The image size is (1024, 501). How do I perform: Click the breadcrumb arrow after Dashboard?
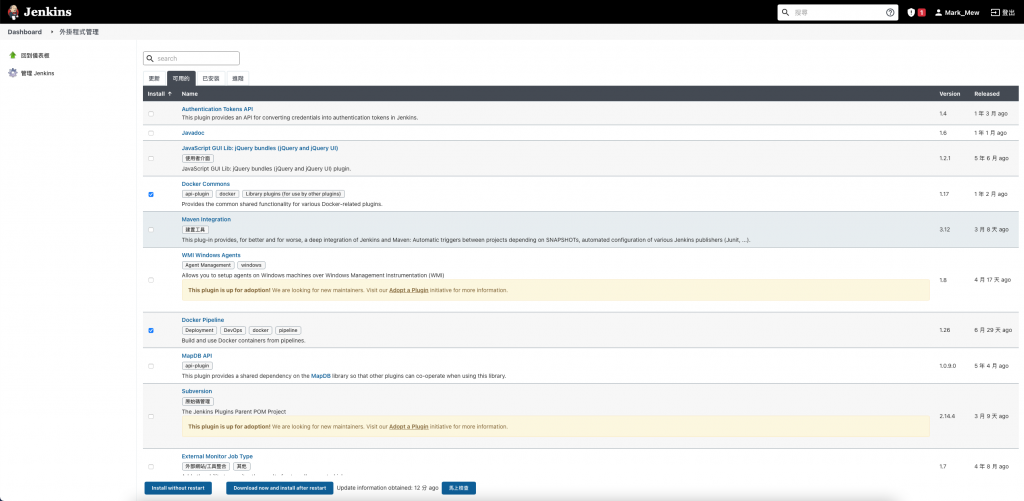point(51,32)
